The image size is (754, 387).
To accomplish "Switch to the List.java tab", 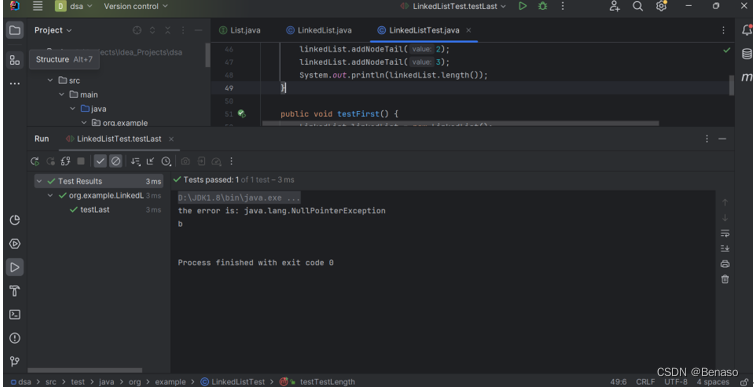I will pos(239,30).
